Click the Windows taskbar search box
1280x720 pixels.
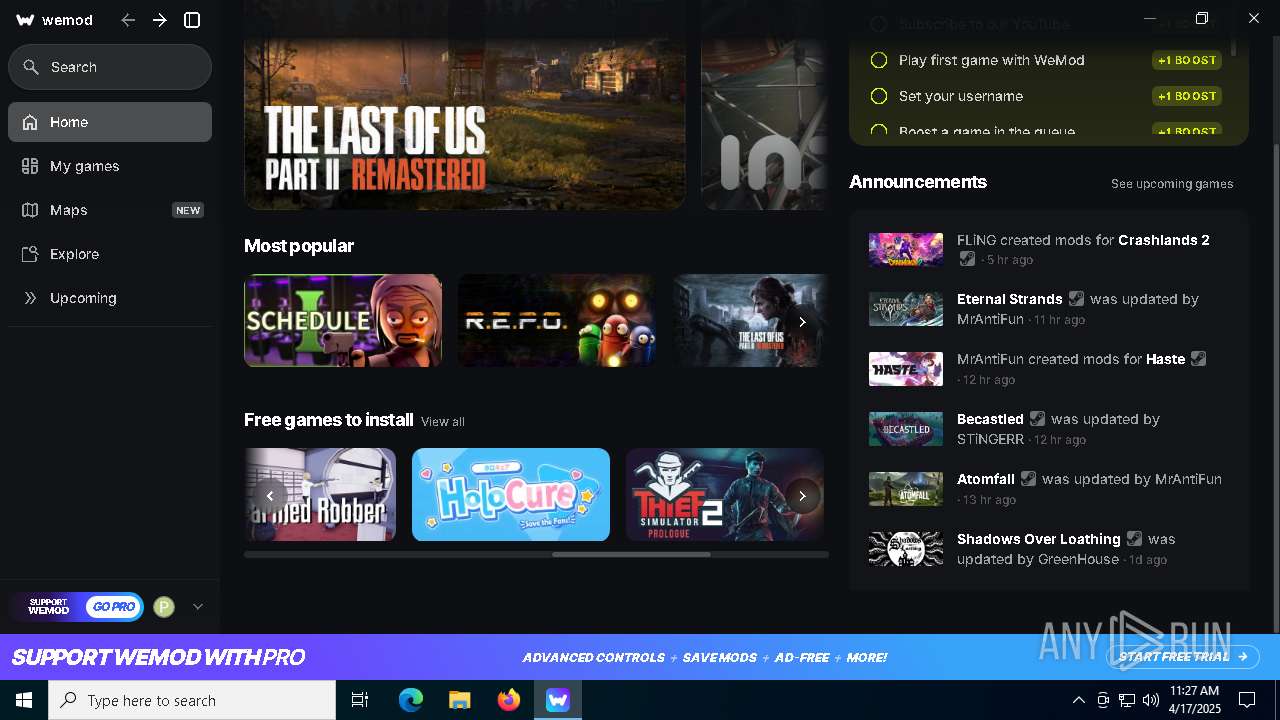coord(192,700)
